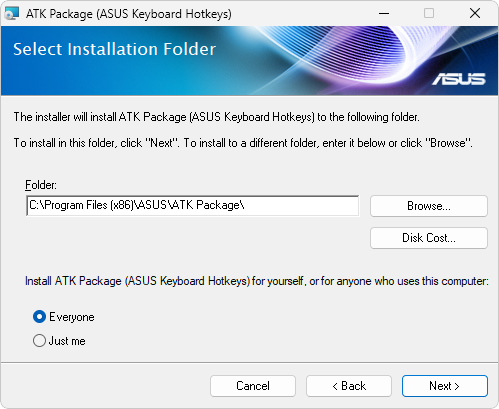This screenshot has width=499, height=409.
Task: Click into the Folder path input field
Action: (193, 205)
